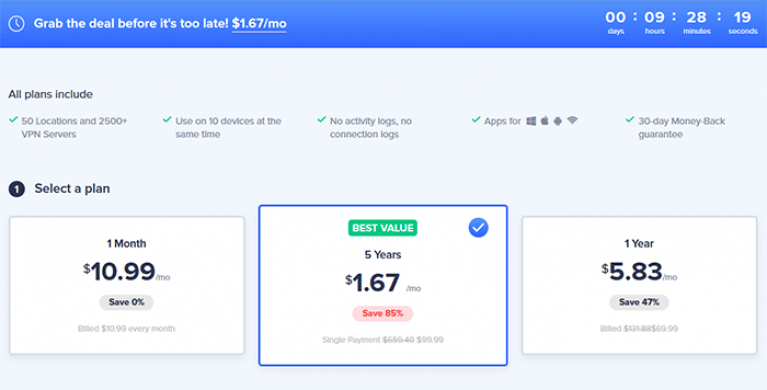
Task: Click the countdown minutes value 28
Action: pyautogui.click(x=697, y=18)
